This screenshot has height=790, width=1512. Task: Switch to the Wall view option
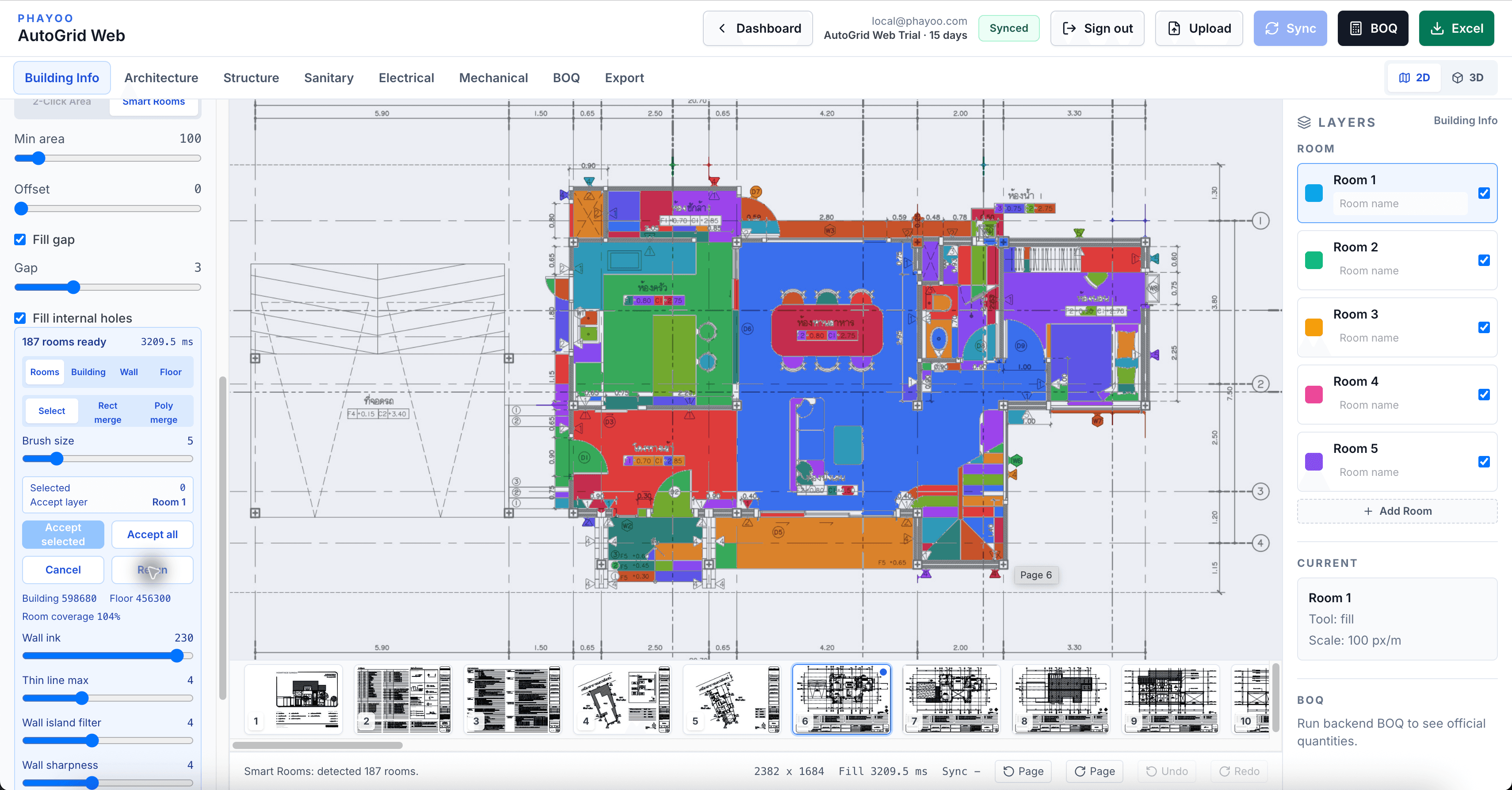pyautogui.click(x=129, y=372)
